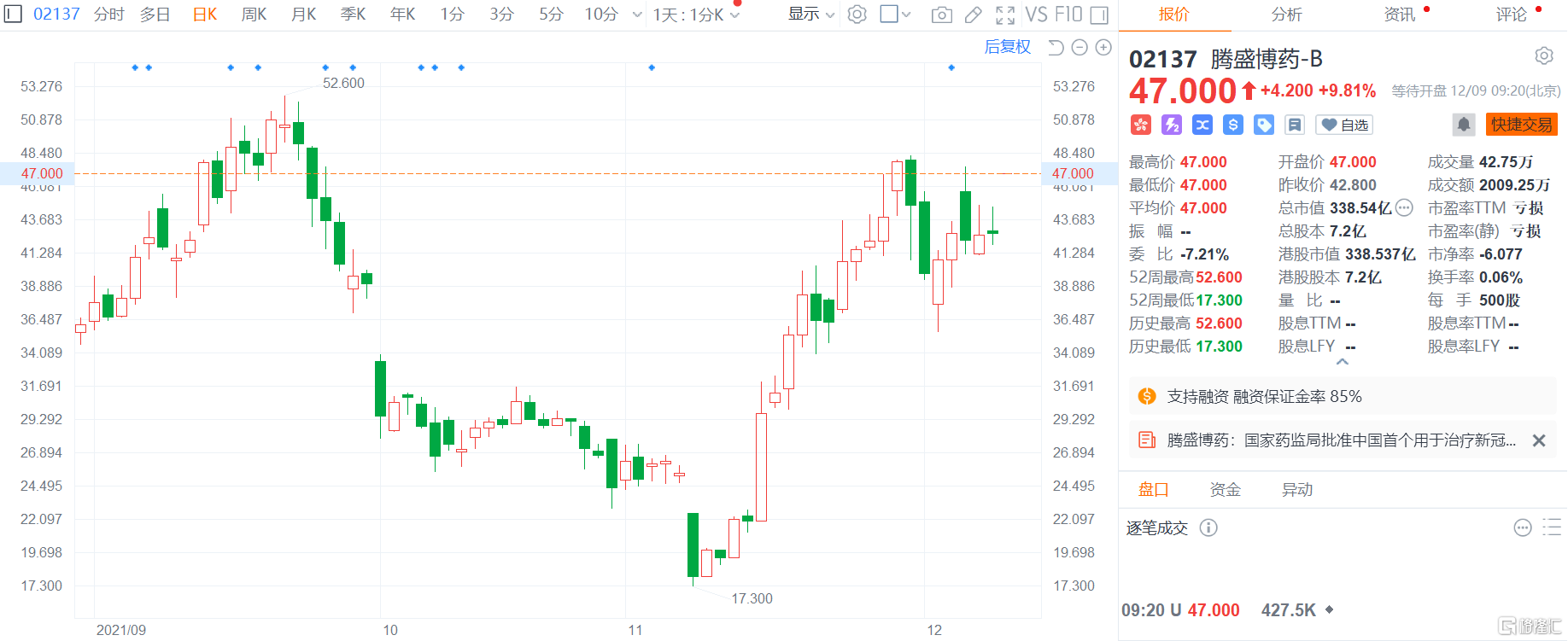1568x641 pixels.
Task: Click the blue dollar sign icon
Action: [x=1233, y=125]
